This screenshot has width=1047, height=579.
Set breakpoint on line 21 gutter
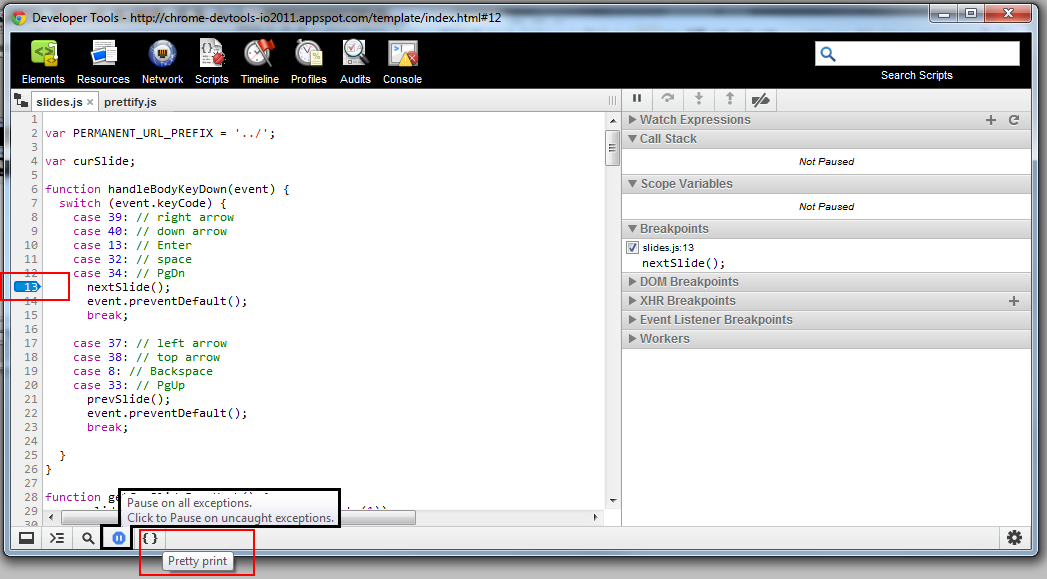pyautogui.click(x=30, y=399)
